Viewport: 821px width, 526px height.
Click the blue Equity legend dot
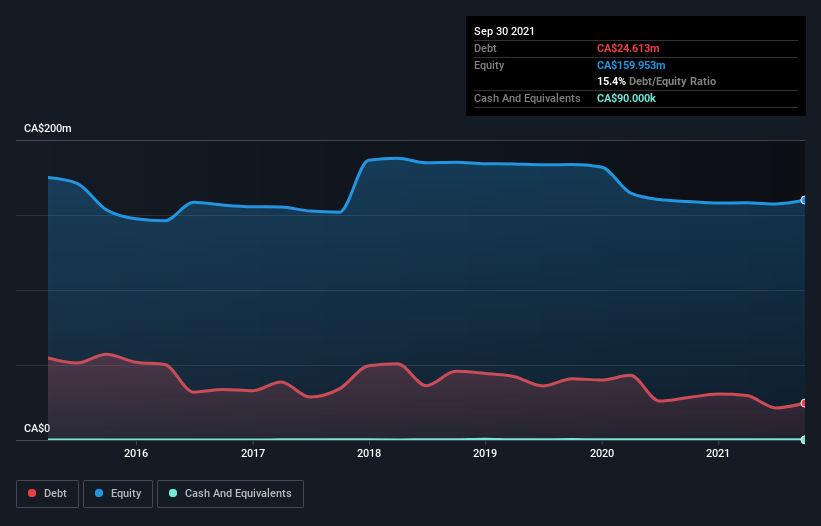[99, 493]
